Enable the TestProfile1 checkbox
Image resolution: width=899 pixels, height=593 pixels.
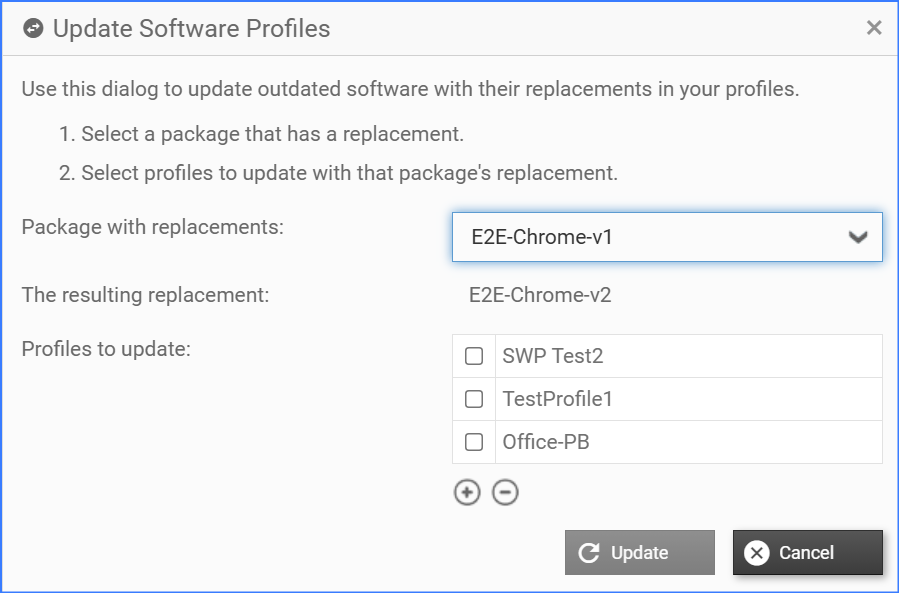pyautogui.click(x=474, y=399)
